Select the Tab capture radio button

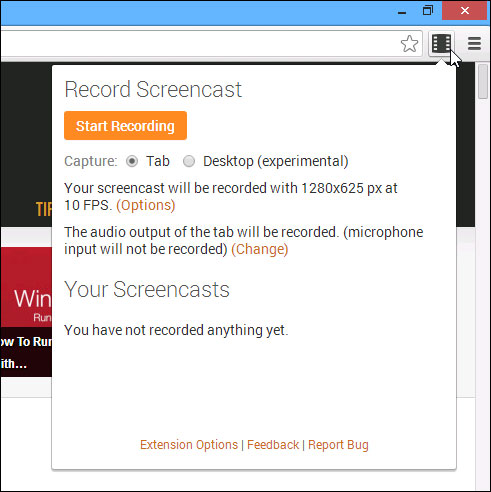pos(132,161)
